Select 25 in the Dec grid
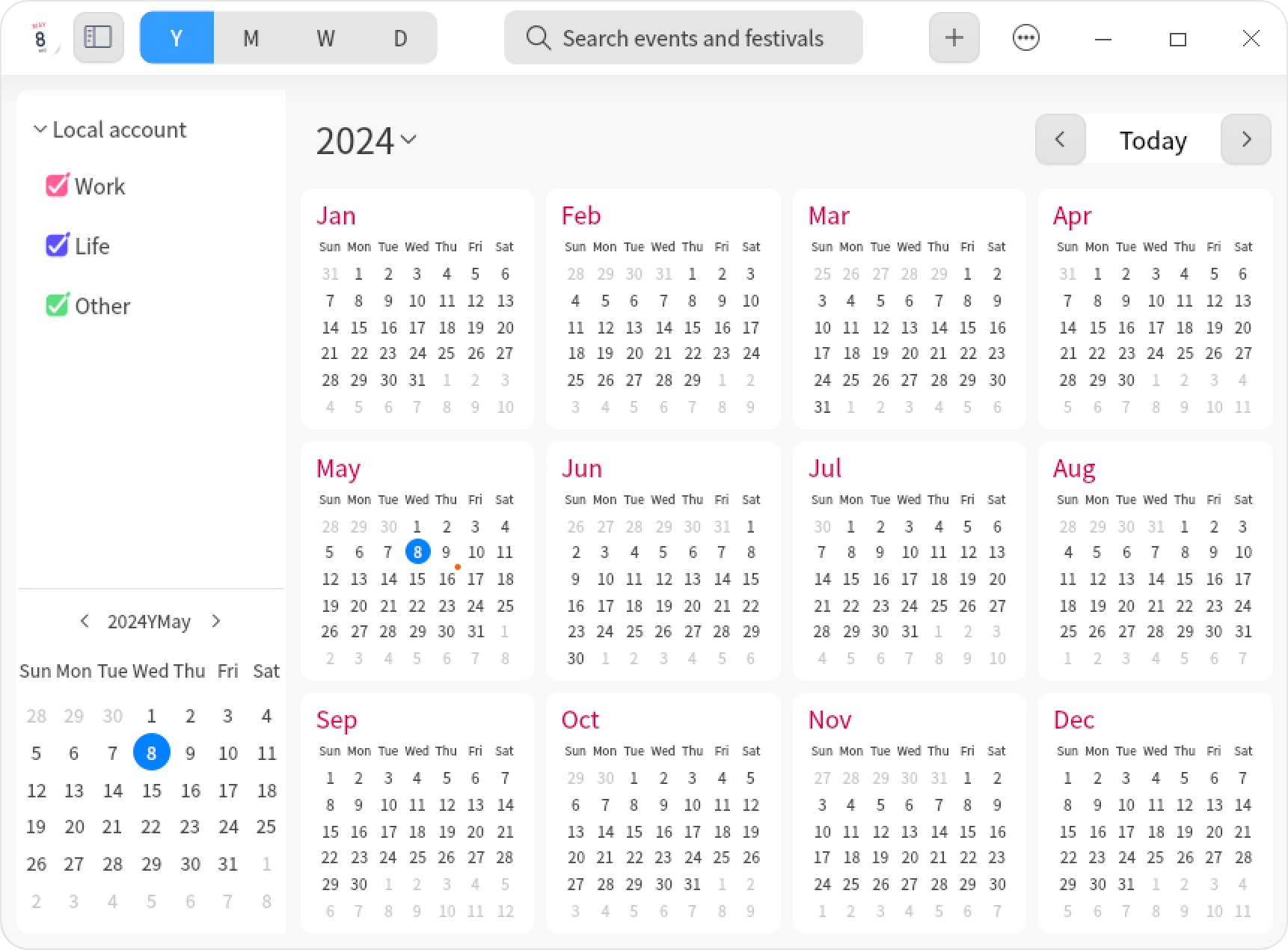 pyautogui.click(x=1155, y=857)
